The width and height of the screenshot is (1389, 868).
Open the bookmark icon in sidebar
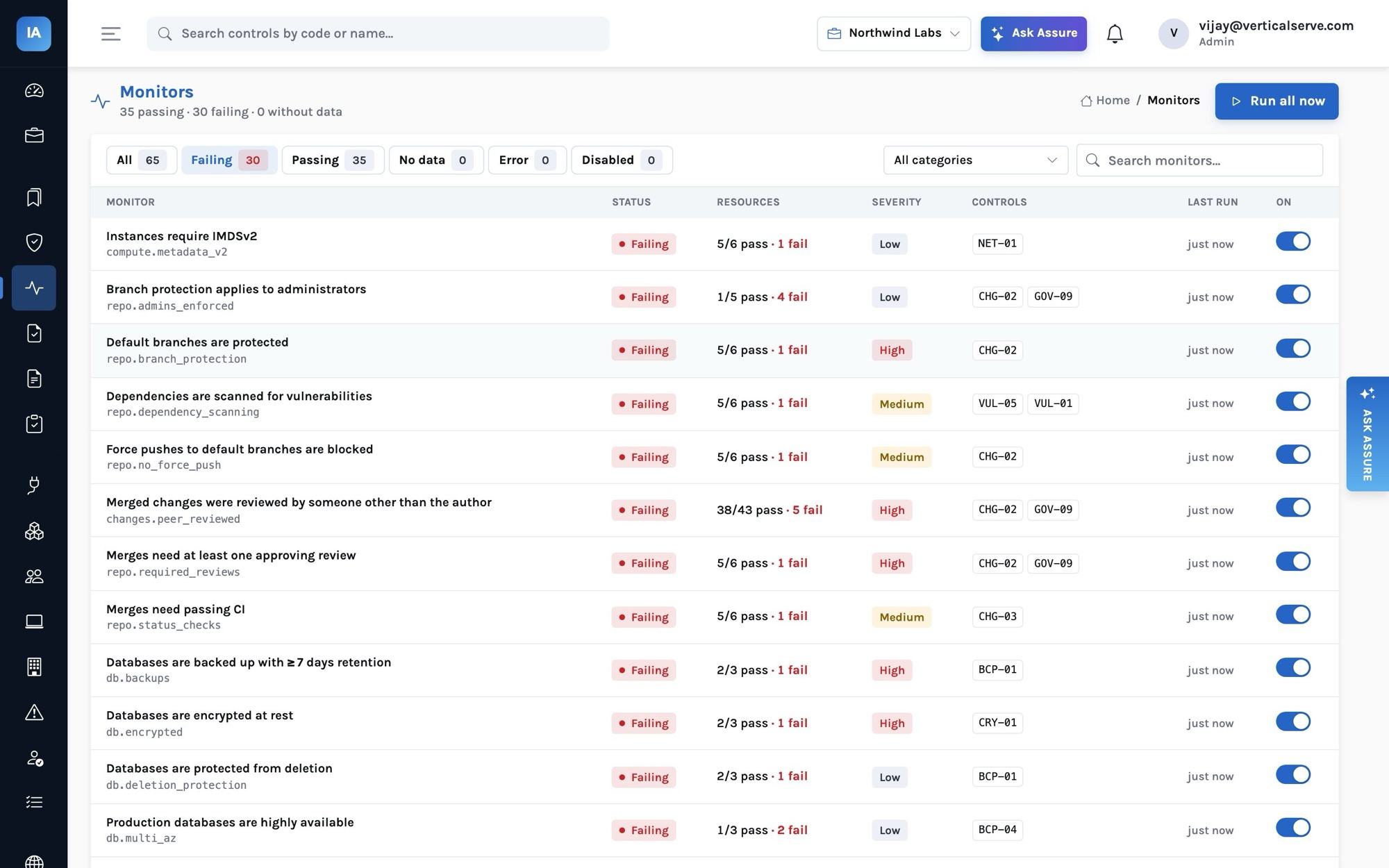(34, 197)
